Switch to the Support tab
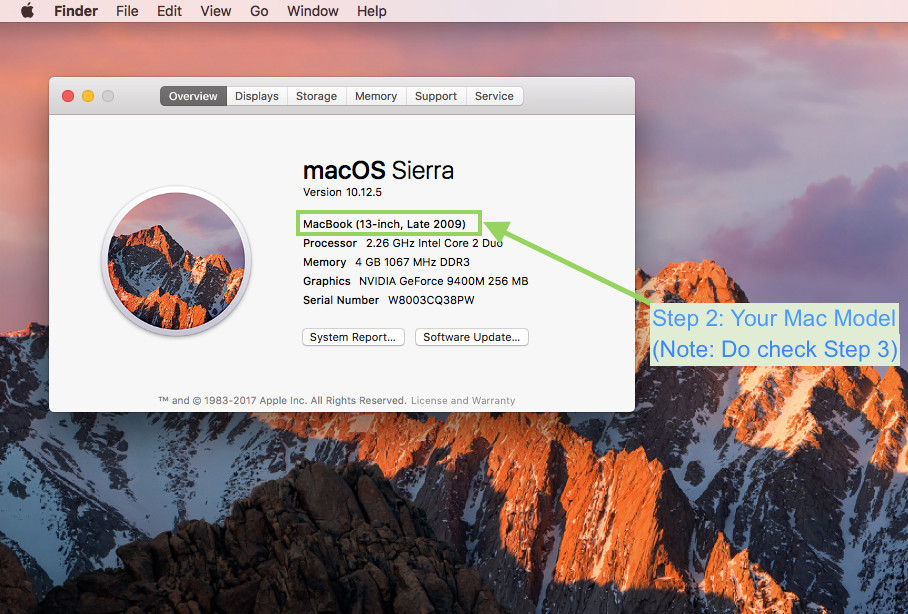Viewport: 908px width, 614px height. (x=435, y=96)
